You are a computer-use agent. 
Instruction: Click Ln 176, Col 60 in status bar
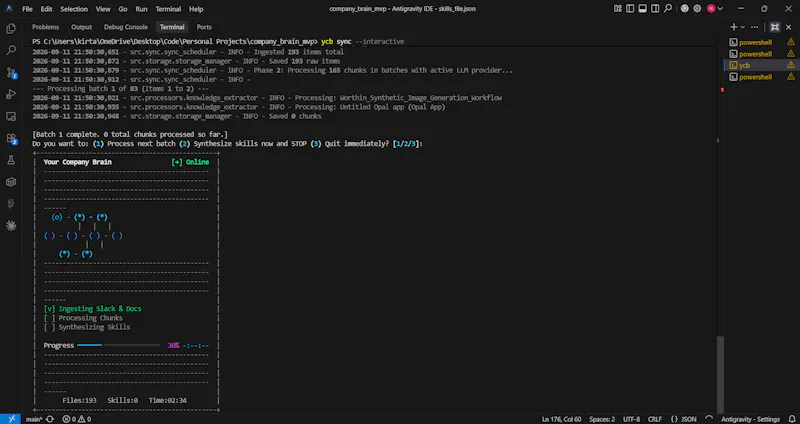pos(561,419)
